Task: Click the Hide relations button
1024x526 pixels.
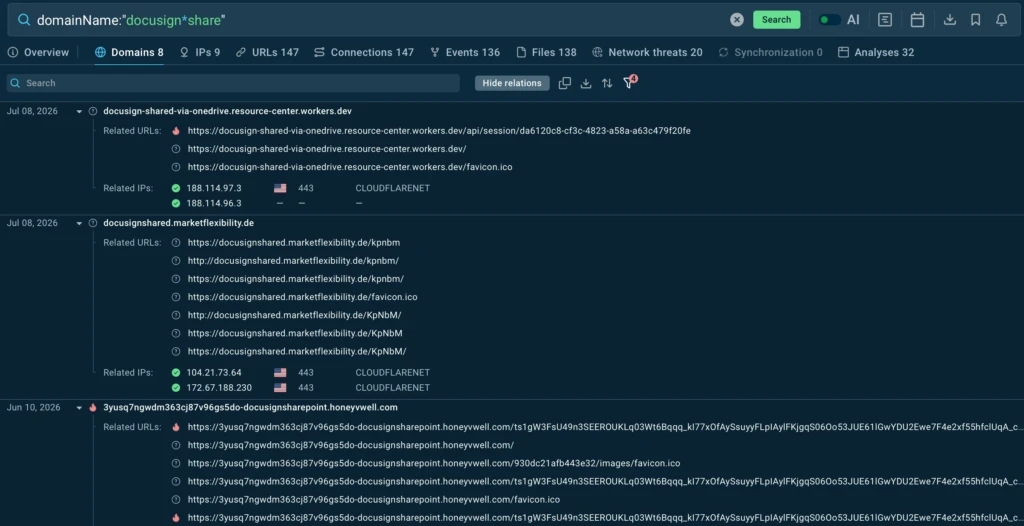Action: click(x=512, y=83)
